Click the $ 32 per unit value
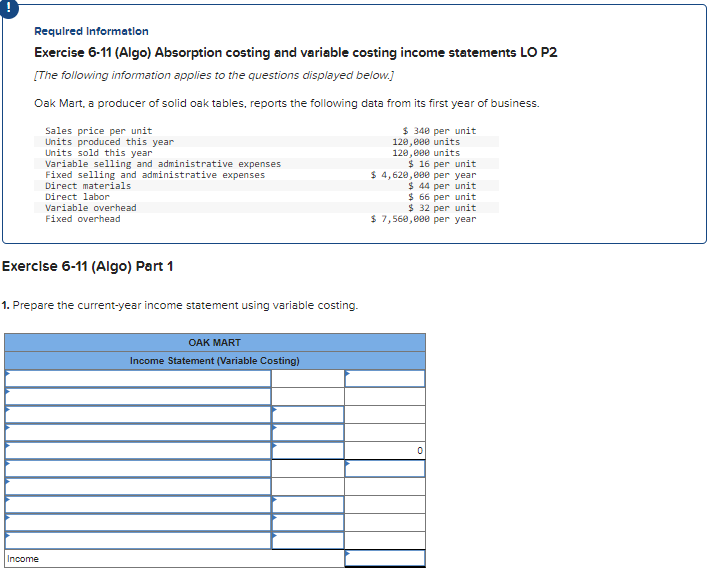Image resolution: width=718 pixels, height=578 pixels. tap(442, 208)
